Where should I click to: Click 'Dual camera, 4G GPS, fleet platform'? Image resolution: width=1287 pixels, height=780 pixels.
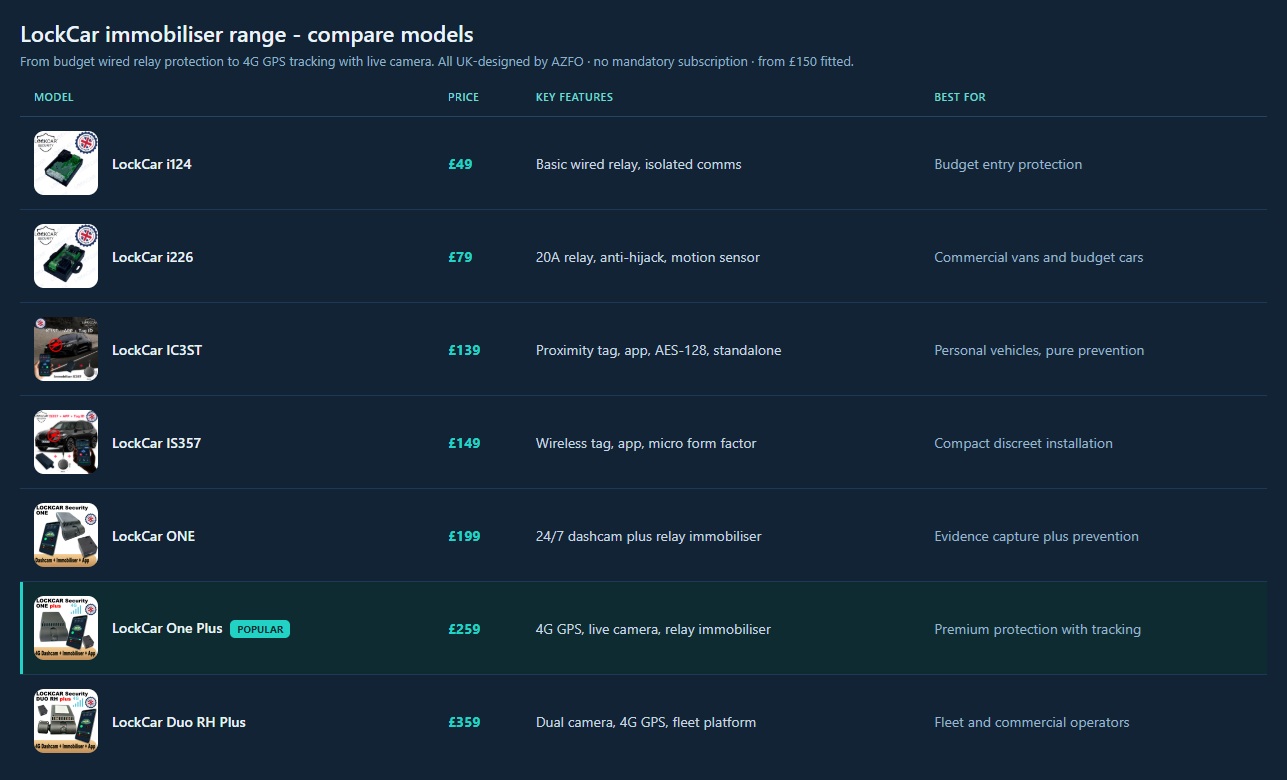point(646,722)
